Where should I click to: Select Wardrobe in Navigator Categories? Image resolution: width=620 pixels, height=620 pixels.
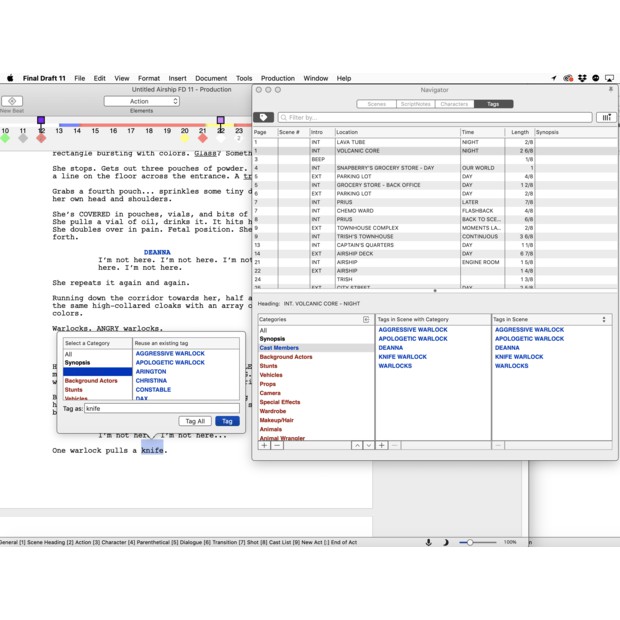[x=273, y=411]
